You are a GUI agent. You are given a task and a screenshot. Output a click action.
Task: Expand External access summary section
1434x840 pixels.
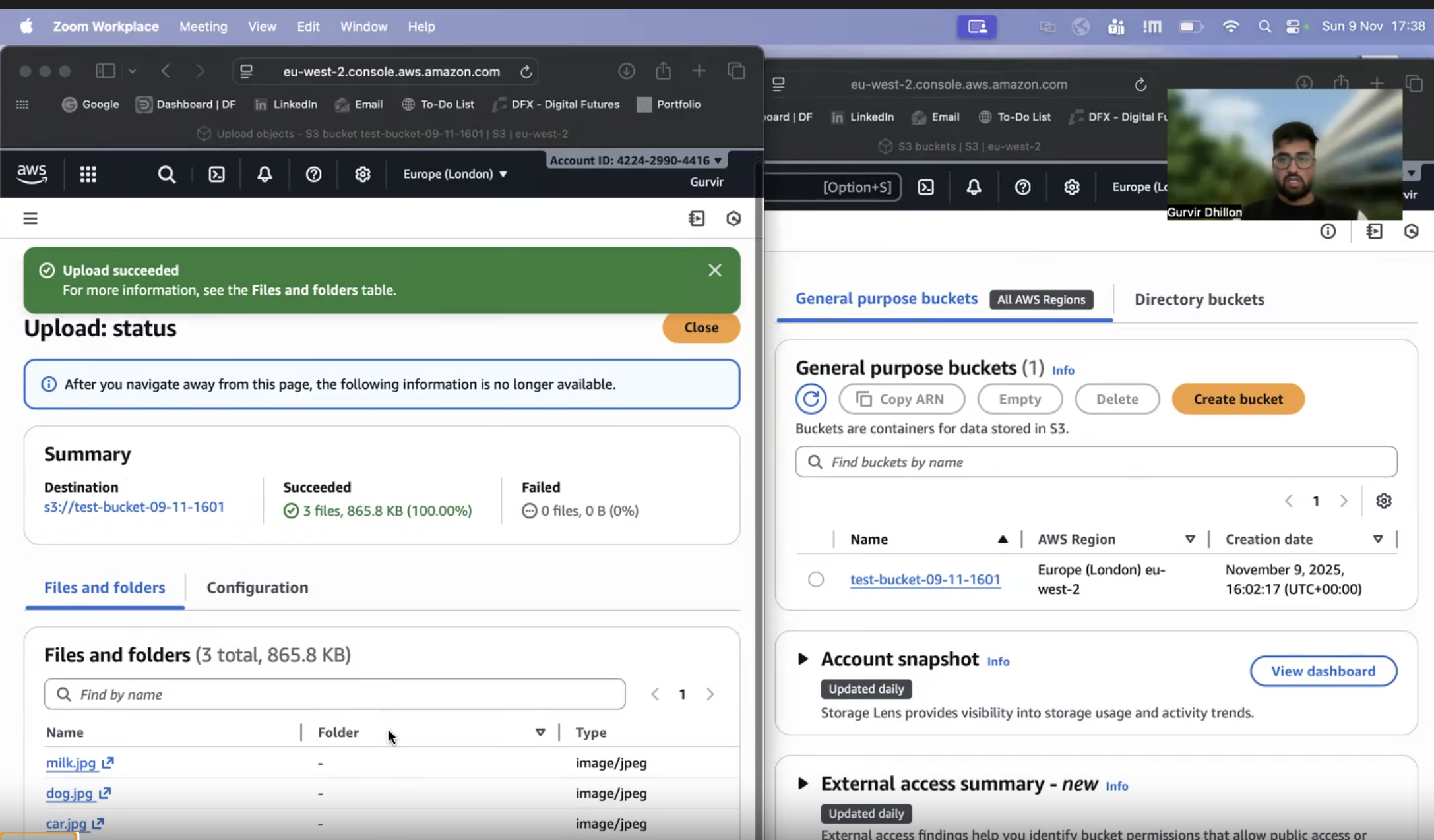pos(803,783)
